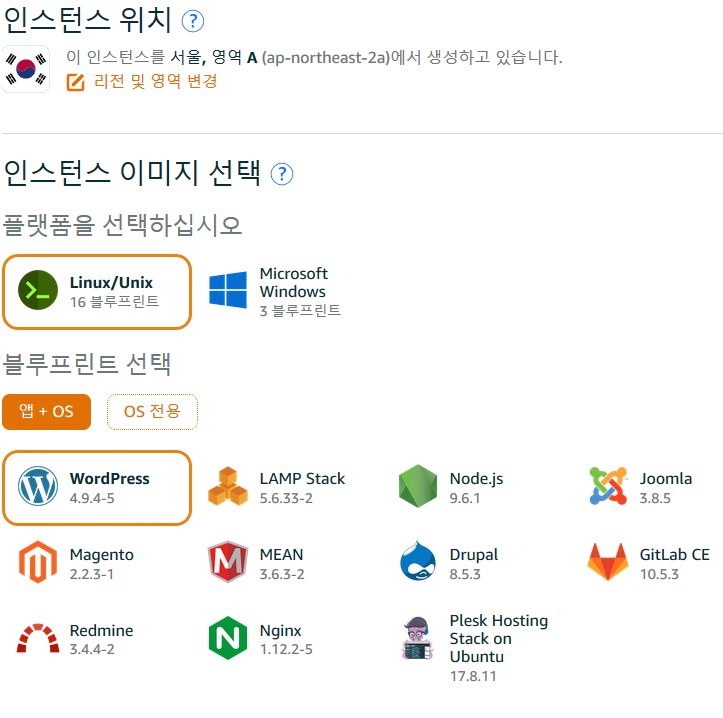Select the Linux/Unix platform card

pyautogui.click(x=97, y=292)
